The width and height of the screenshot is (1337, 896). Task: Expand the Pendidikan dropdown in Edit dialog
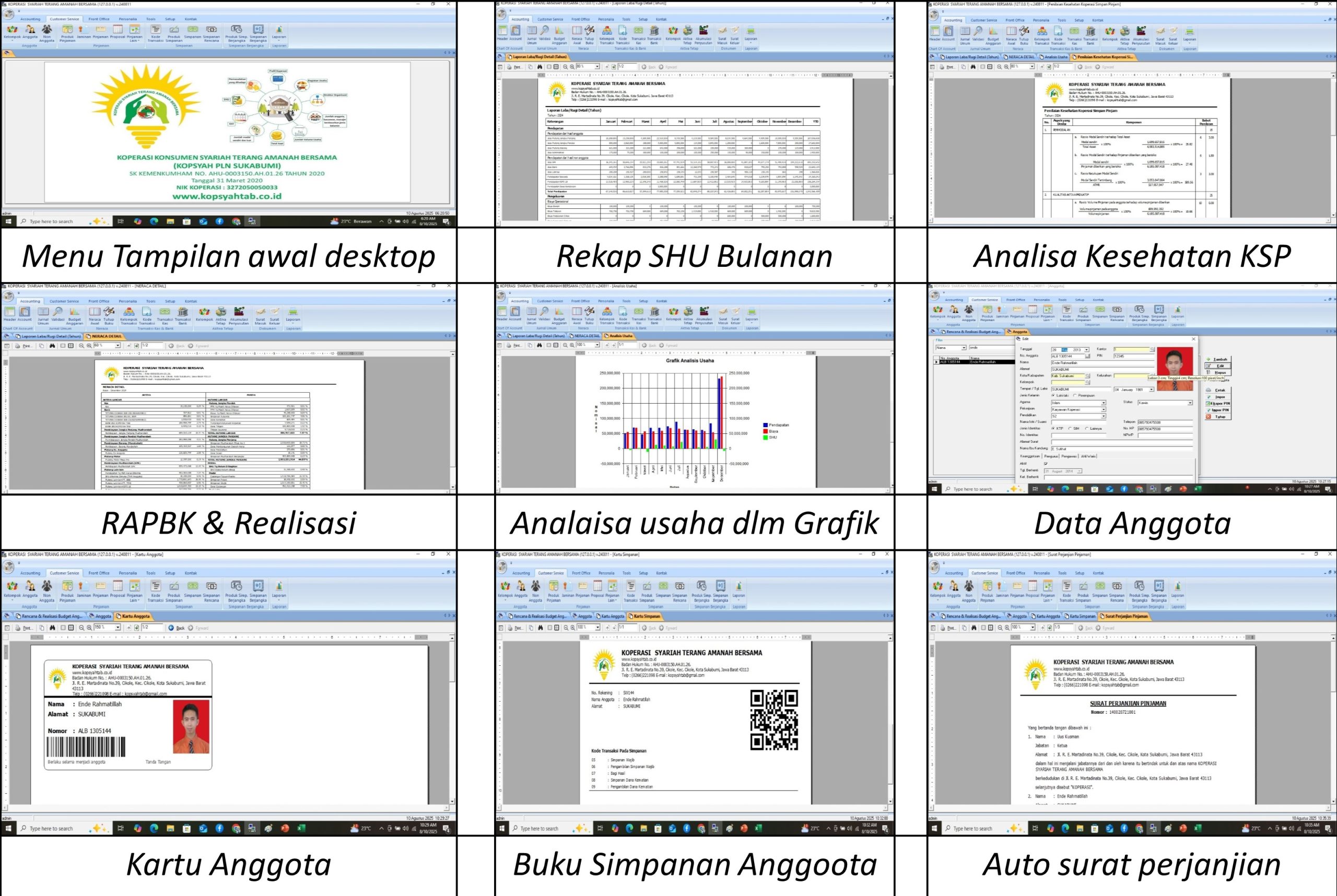[x=1104, y=417]
